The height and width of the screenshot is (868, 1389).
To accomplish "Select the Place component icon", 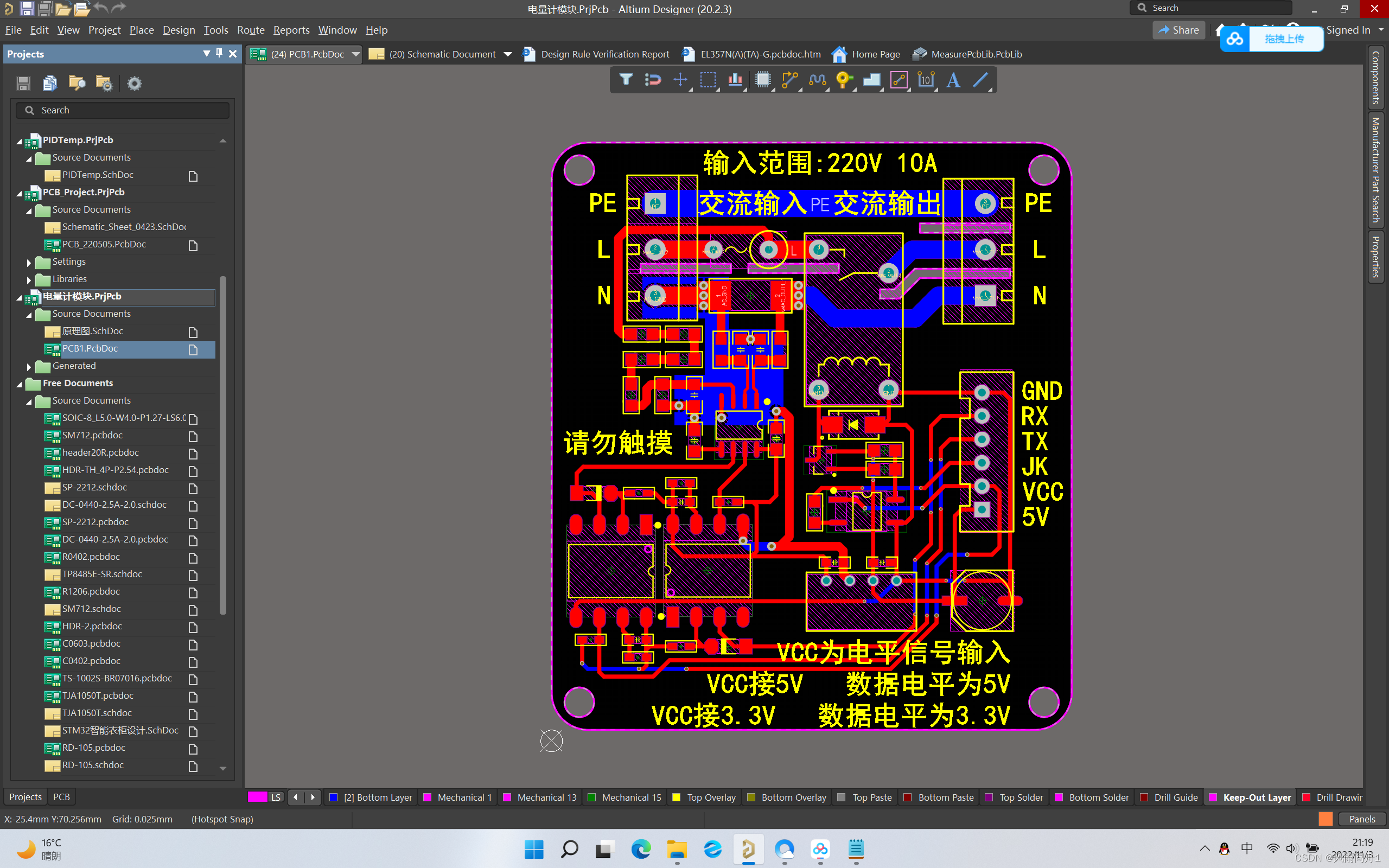I will point(763,80).
